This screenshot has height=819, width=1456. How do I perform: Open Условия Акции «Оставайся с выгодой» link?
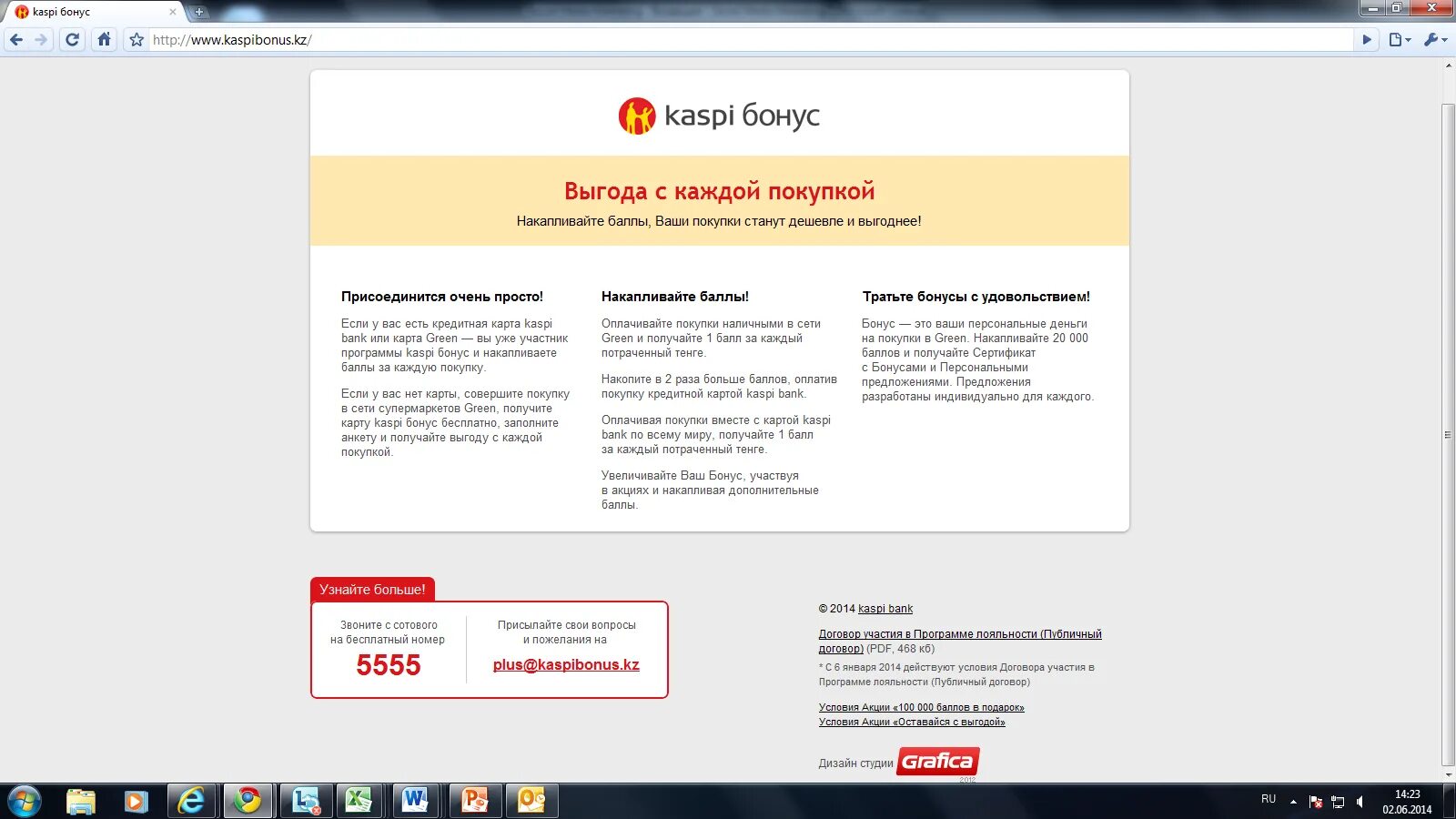(x=912, y=722)
